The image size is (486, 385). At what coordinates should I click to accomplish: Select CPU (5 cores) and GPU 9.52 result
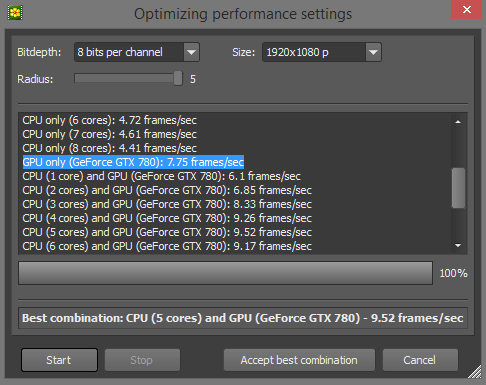[167, 232]
